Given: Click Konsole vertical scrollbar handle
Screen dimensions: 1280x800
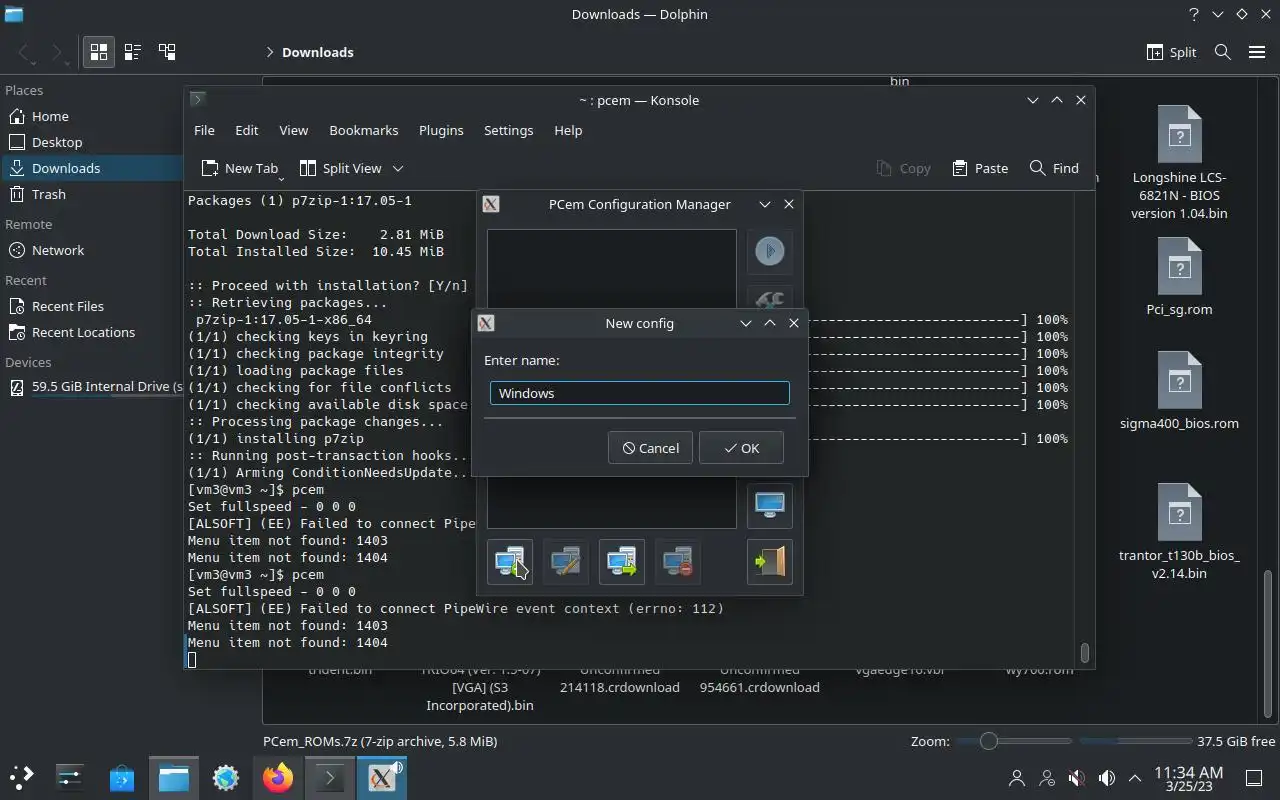Looking at the screenshot, I should 1085,653.
